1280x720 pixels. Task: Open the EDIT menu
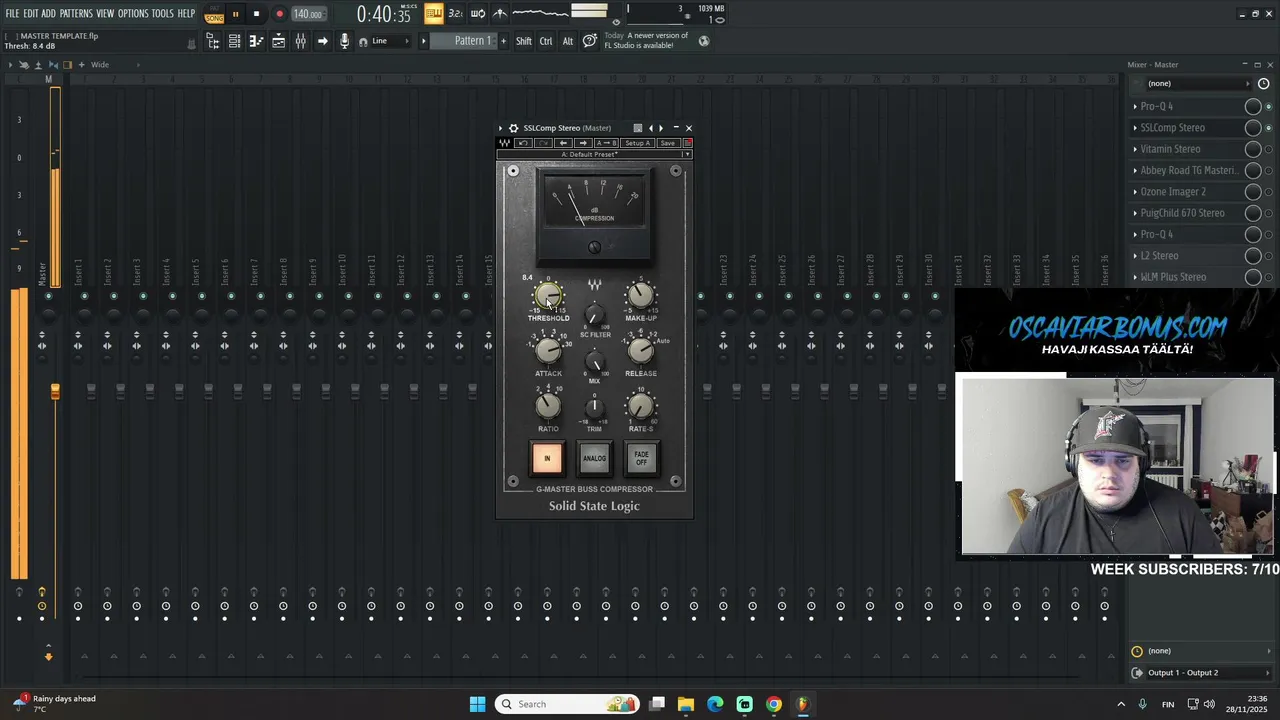31,14
